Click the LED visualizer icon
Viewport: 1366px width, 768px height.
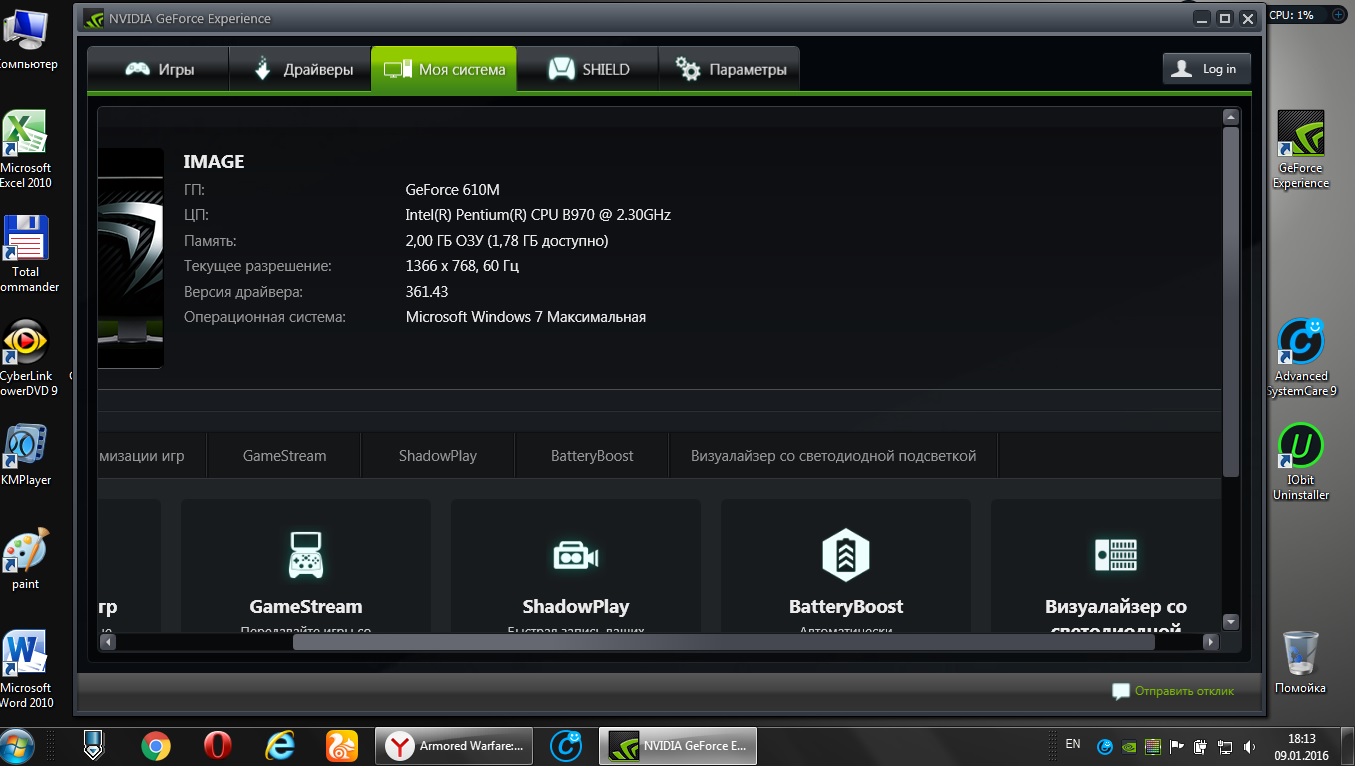[1115, 554]
